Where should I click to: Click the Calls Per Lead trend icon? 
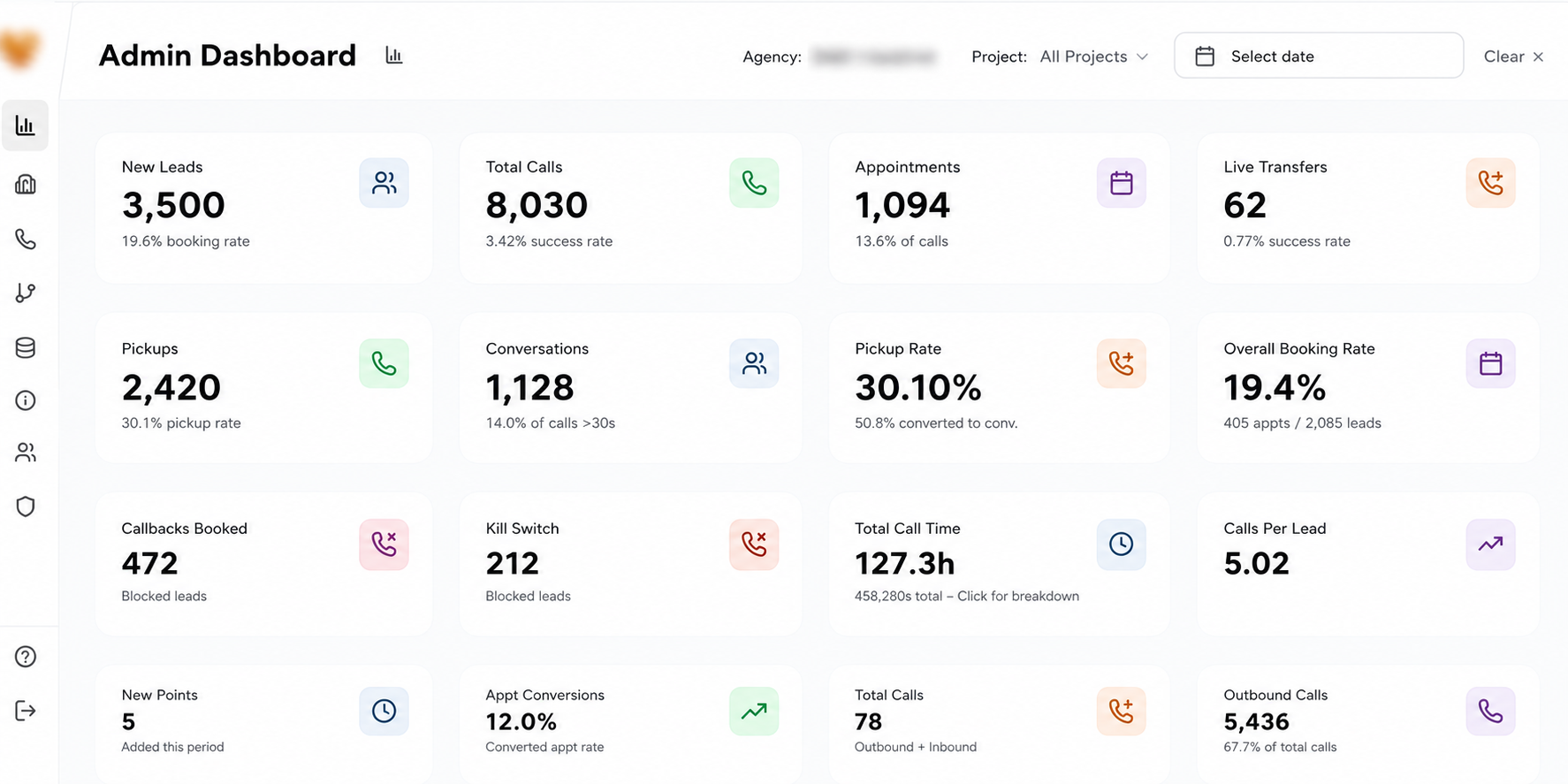(1491, 544)
